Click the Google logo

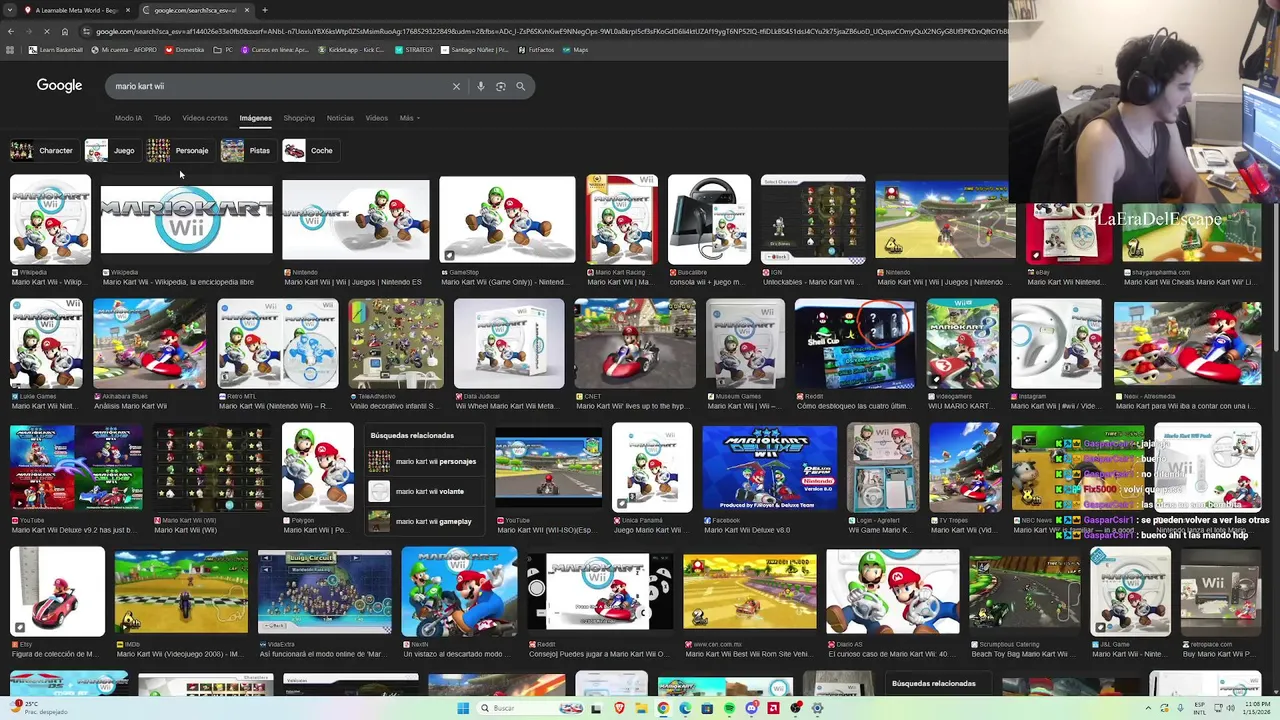click(59, 86)
